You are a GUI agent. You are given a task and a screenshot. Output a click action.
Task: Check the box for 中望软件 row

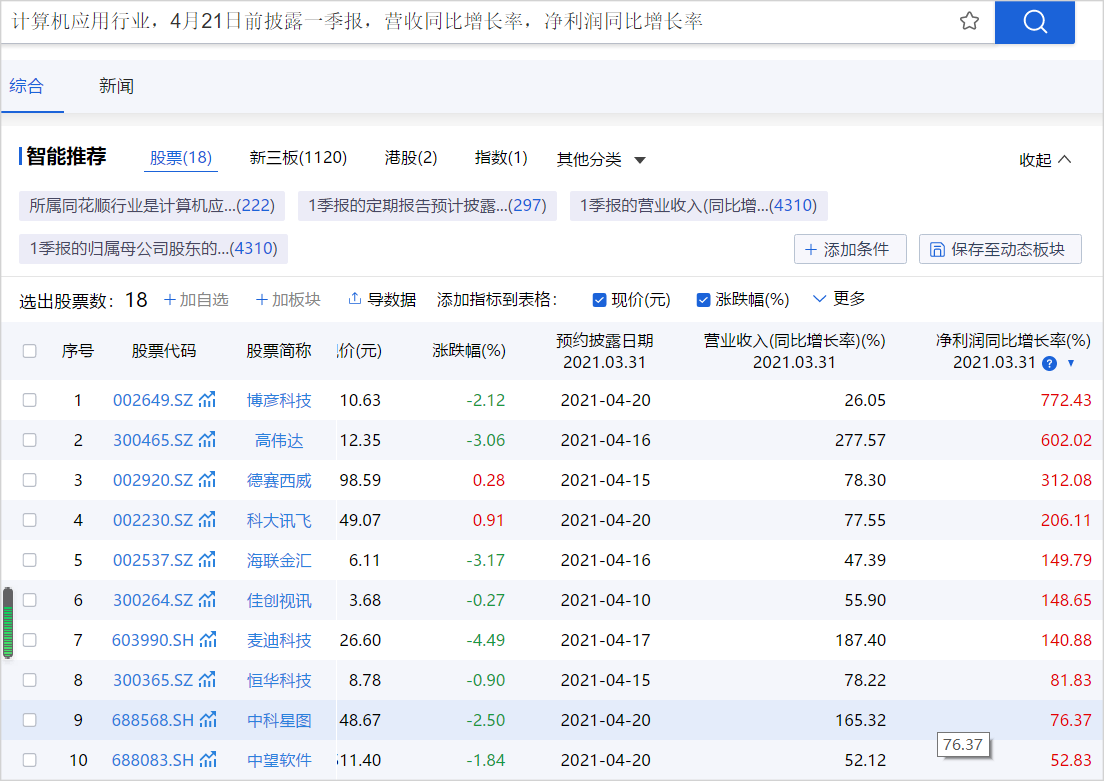click(30, 760)
